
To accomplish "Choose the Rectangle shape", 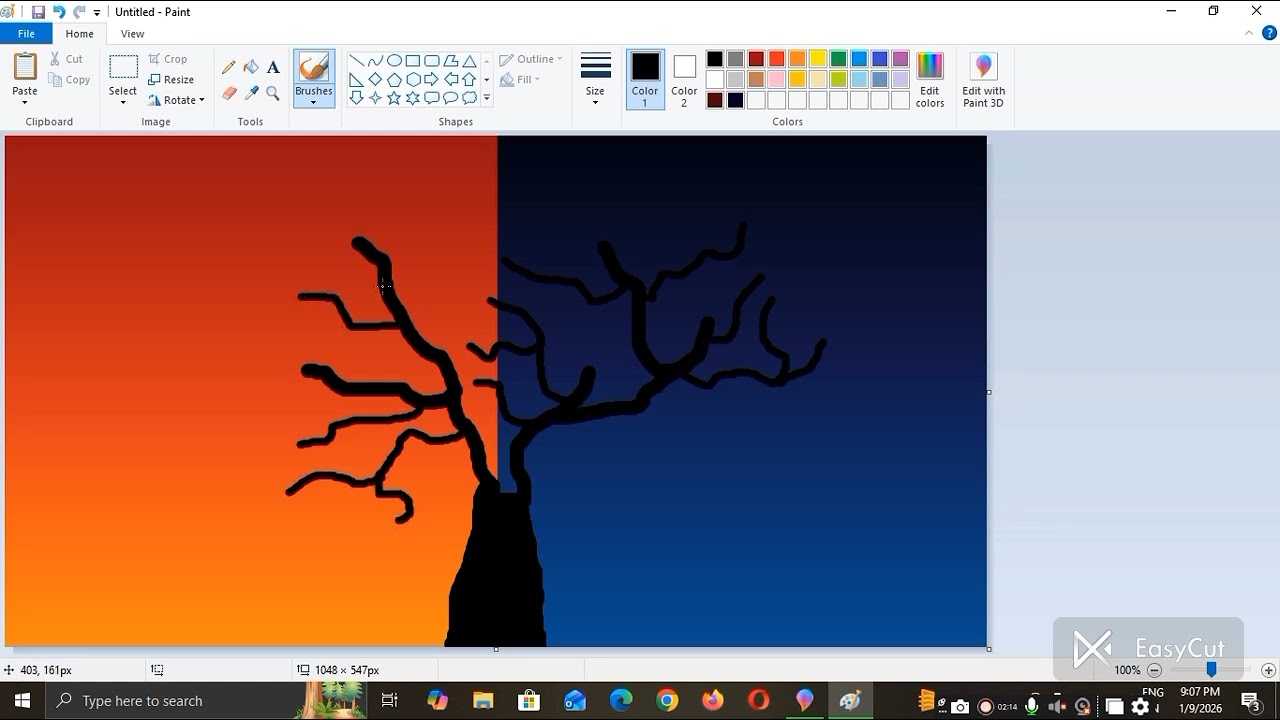I will (x=413, y=61).
